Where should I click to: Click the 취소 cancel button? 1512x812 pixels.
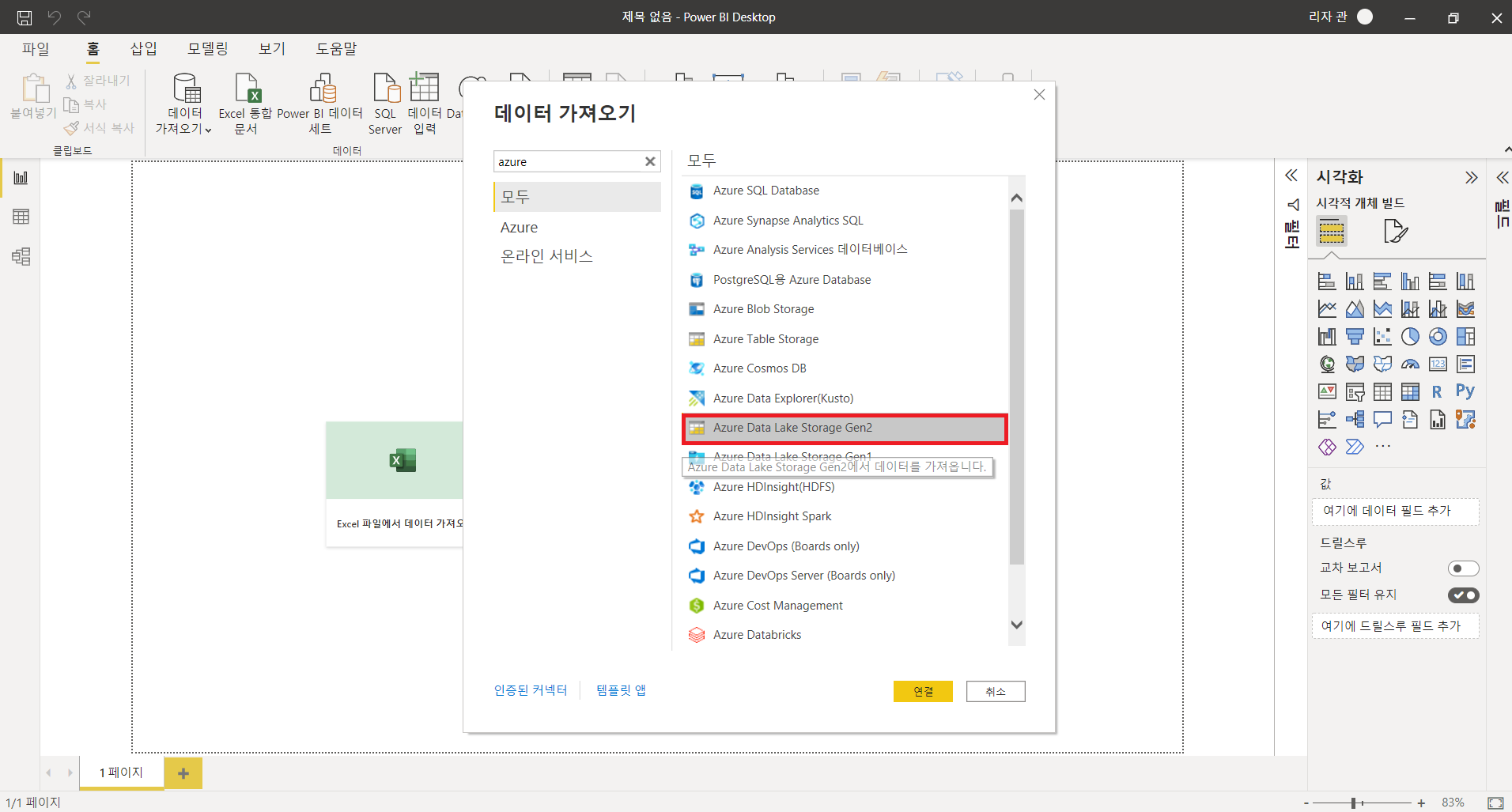click(x=996, y=692)
